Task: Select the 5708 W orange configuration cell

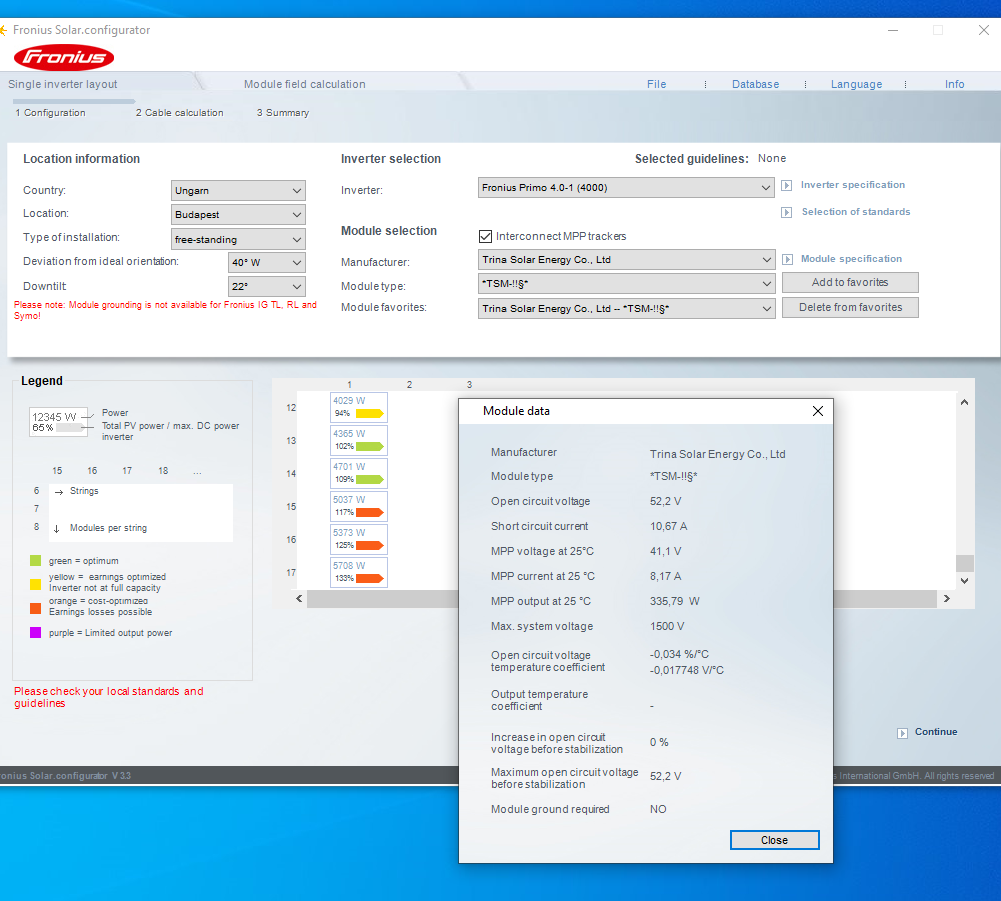Action: (x=358, y=572)
